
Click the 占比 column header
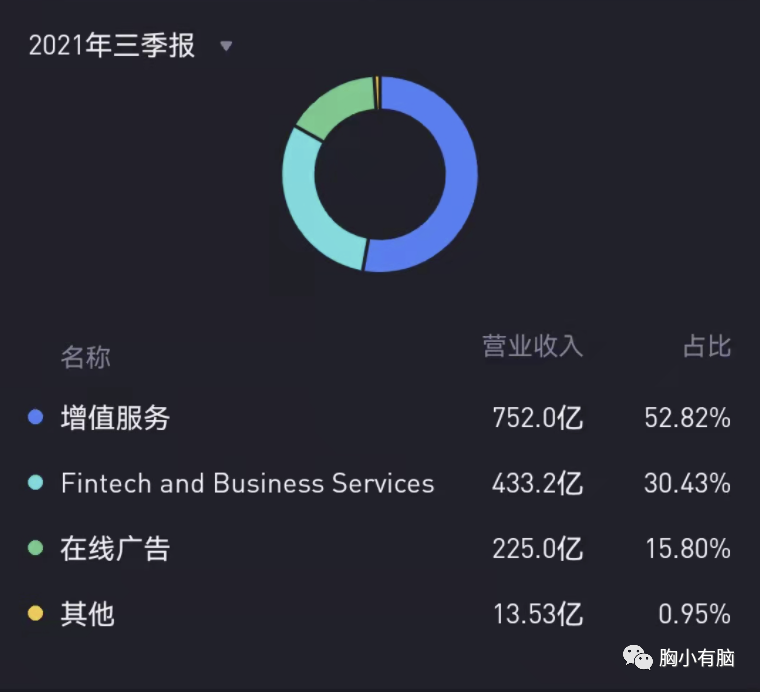click(x=707, y=347)
